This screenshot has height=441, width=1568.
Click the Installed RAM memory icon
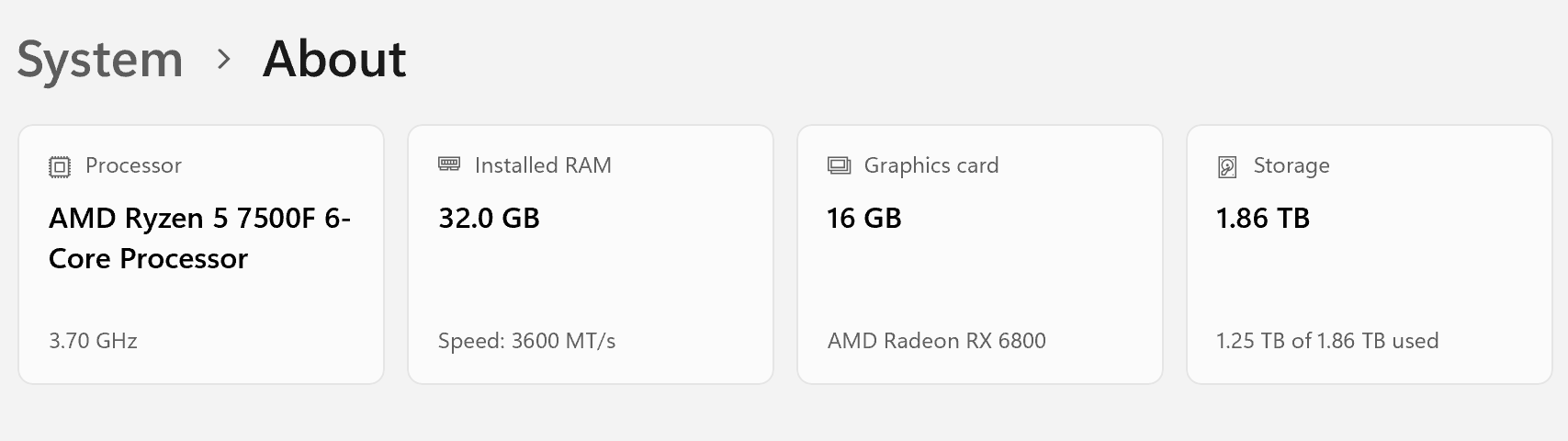pyautogui.click(x=449, y=164)
